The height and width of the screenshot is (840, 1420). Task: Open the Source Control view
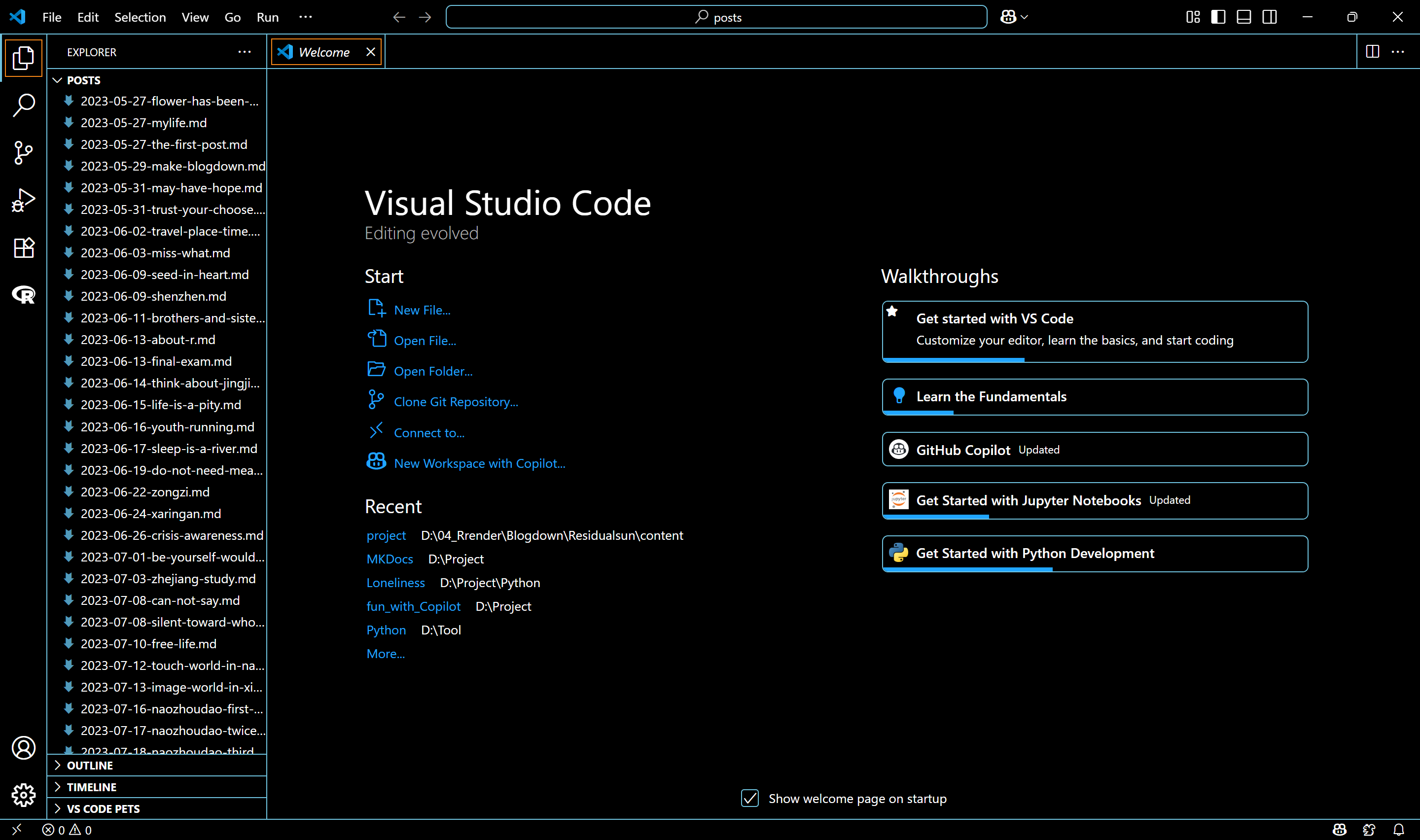coord(23,153)
